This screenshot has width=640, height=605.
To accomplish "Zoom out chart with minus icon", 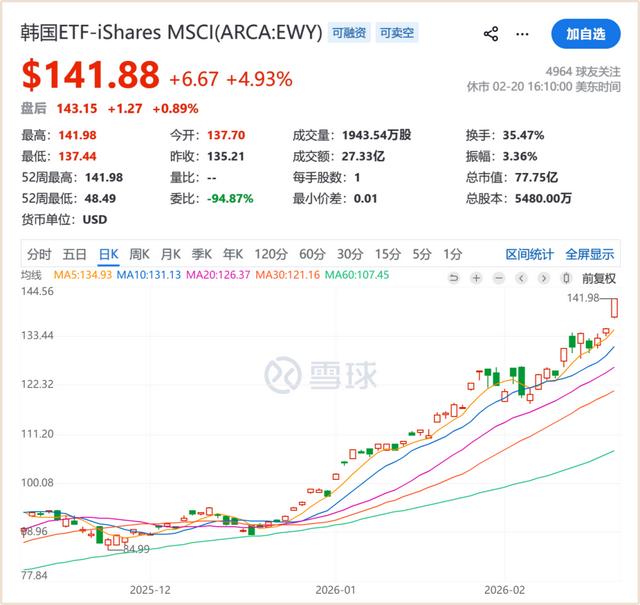I will click(x=497, y=278).
